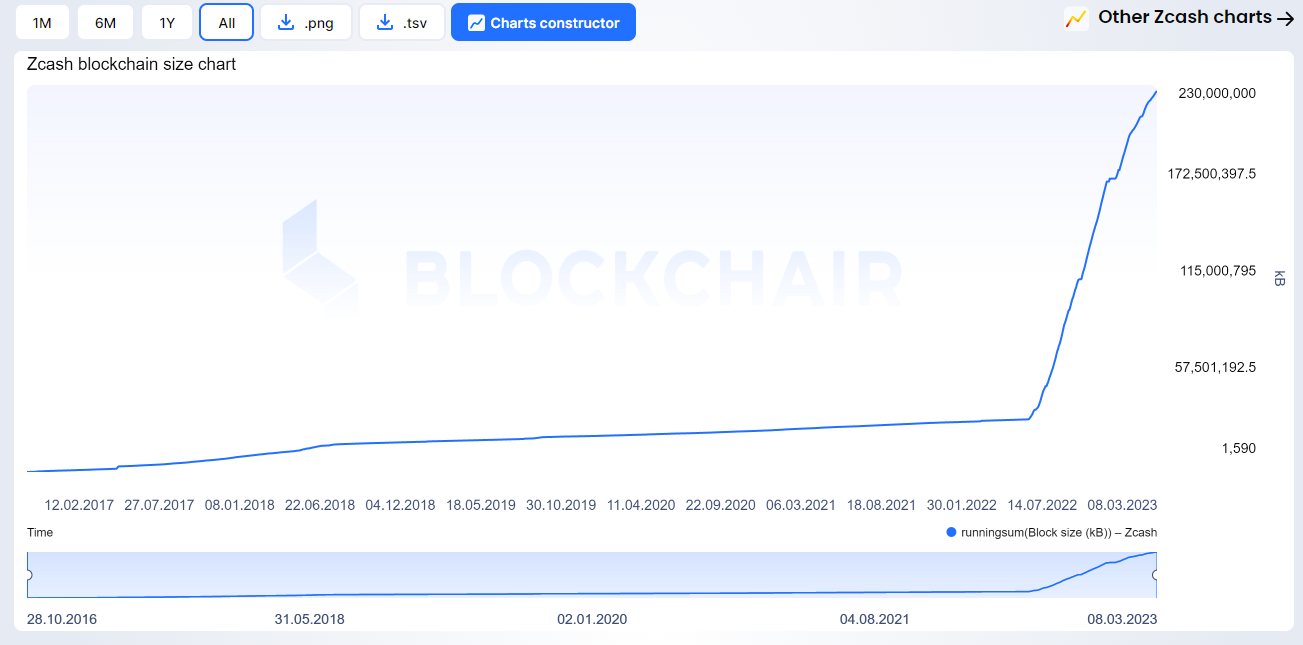Click the 172,500,397.5 y-axis label

pyautogui.click(x=1212, y=174)
